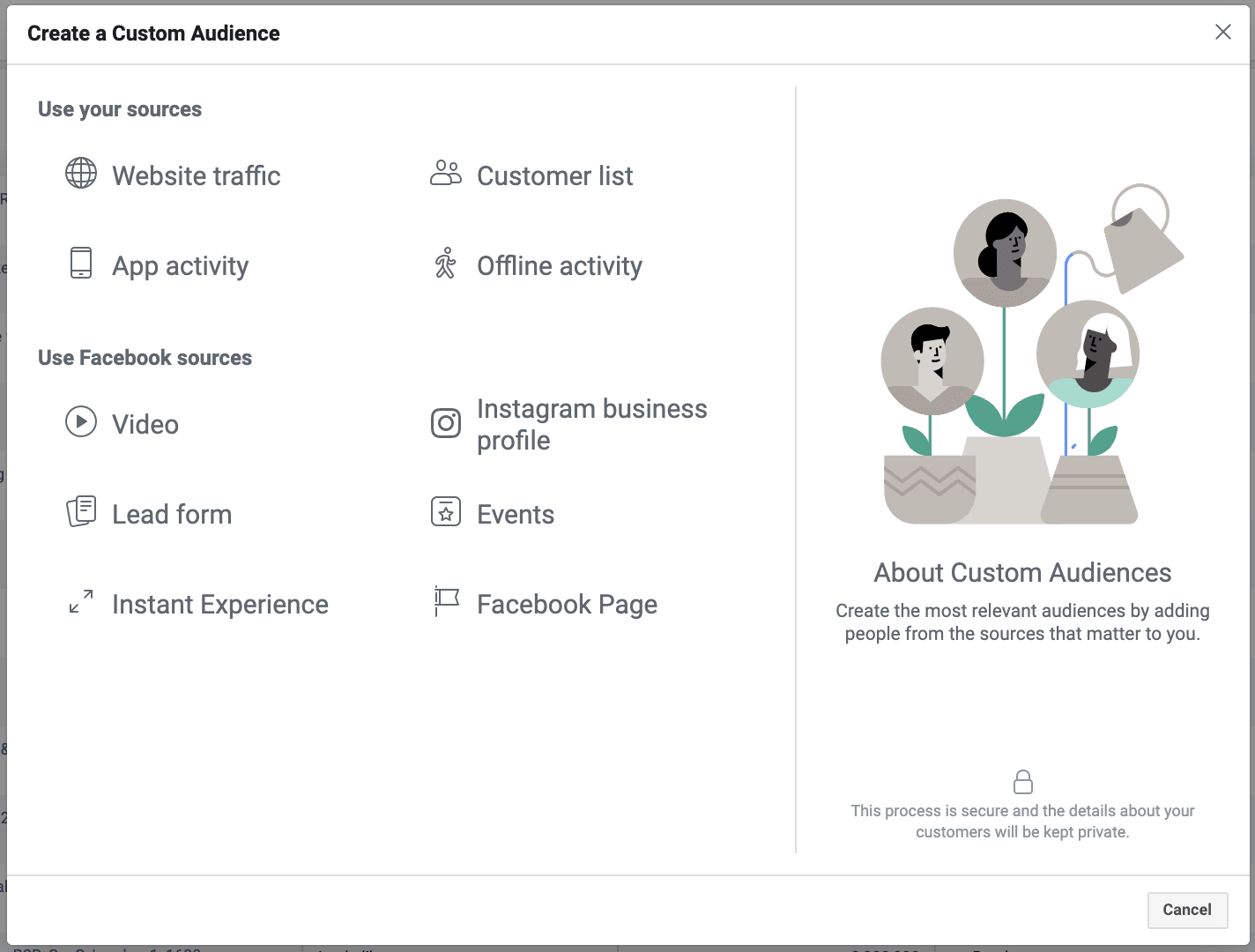Choose the Lead form source option
The image size is (1255, 952).
[172, 514]
